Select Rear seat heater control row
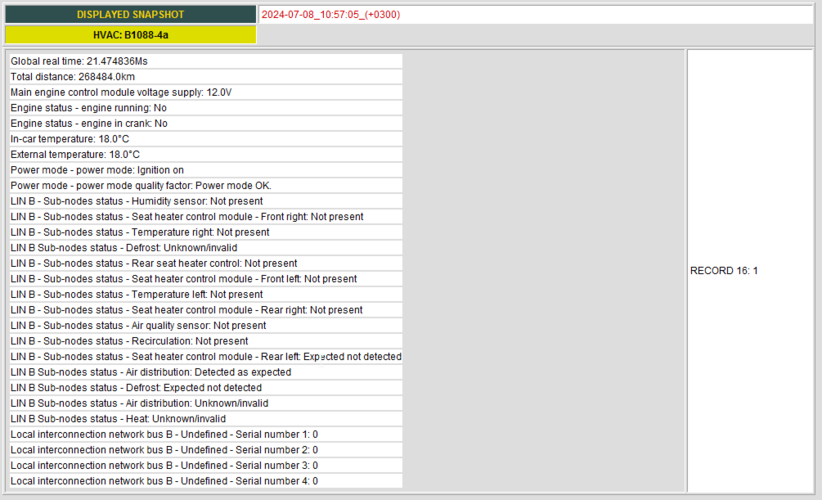This screenshot has width=822, height=500. (x=206, y=264)
